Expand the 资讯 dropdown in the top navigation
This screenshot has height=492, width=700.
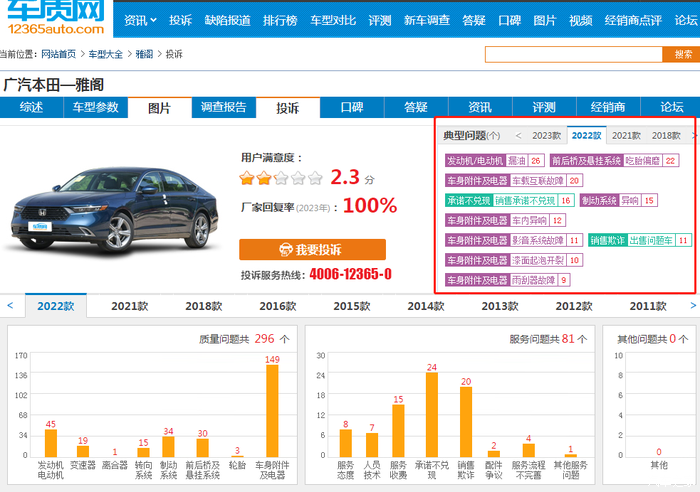140,20
